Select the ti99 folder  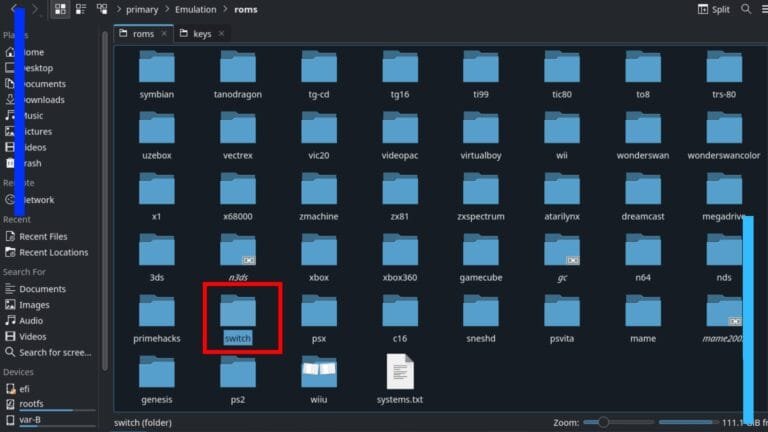(x=481, y=74)
